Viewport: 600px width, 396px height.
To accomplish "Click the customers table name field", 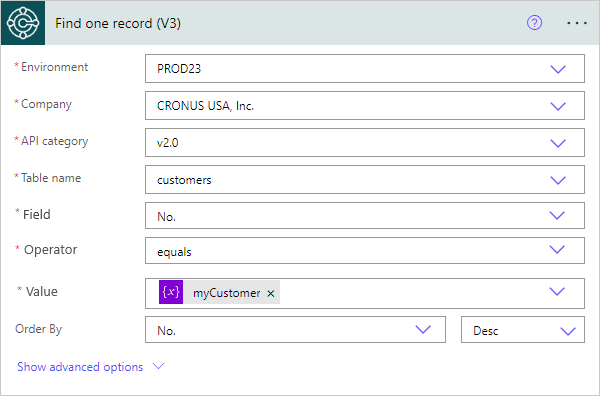I will tap(365, 180).
